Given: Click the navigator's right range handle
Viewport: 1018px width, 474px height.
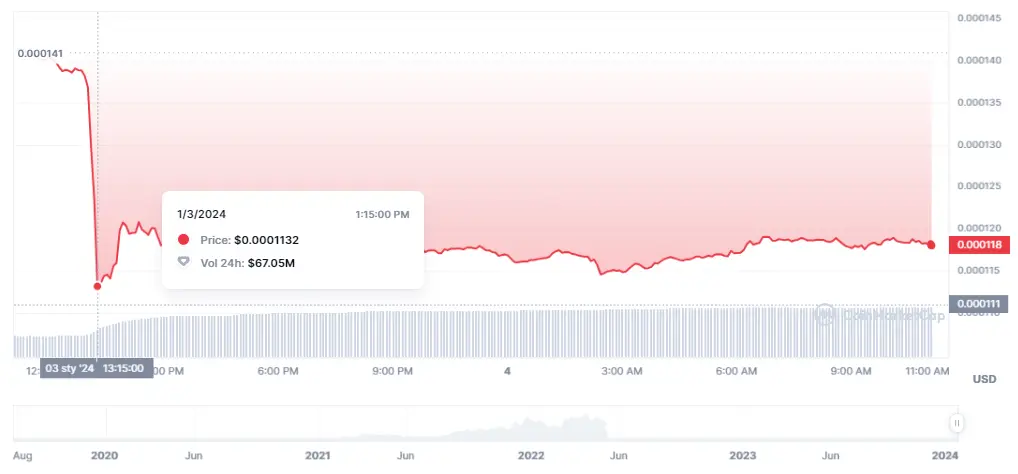Looking at the screenshot, I should (x=957, y=423).
